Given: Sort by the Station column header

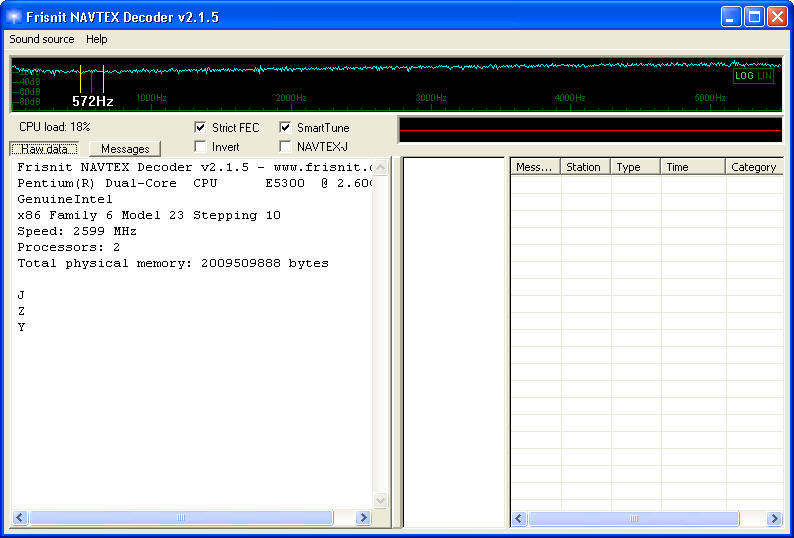Looking at the screenshot, I should (586, 167).
